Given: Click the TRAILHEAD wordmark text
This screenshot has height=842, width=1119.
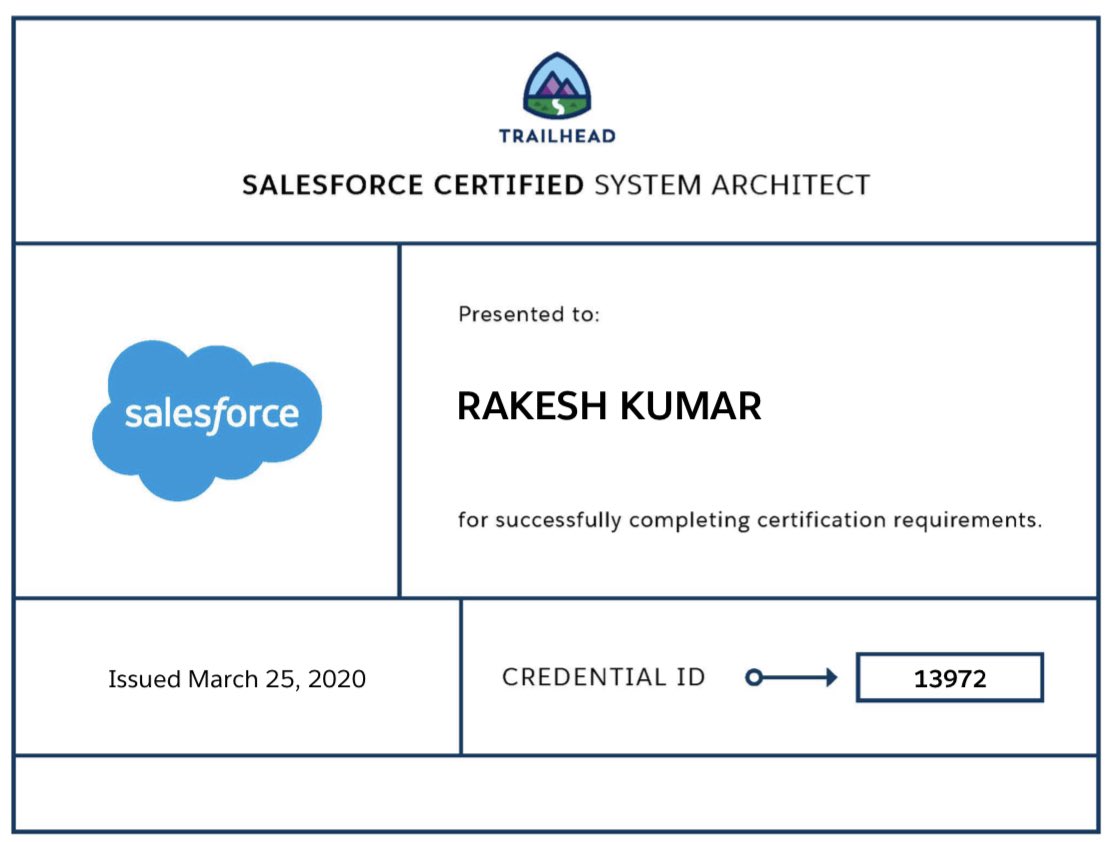Looking at the screenshot, I should [557, 136].
